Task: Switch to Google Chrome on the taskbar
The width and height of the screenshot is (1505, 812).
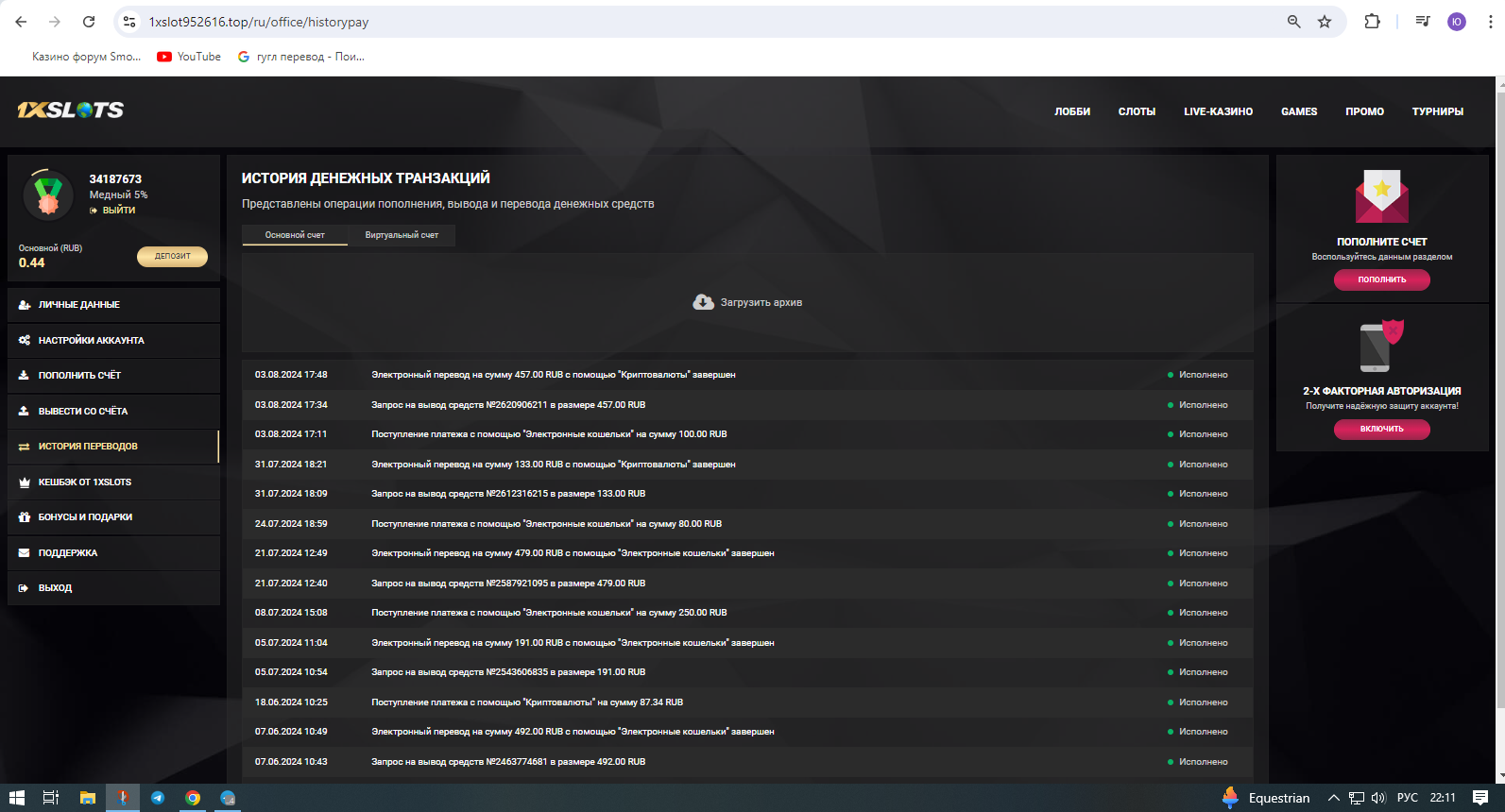Action: (x=193, y=798)
